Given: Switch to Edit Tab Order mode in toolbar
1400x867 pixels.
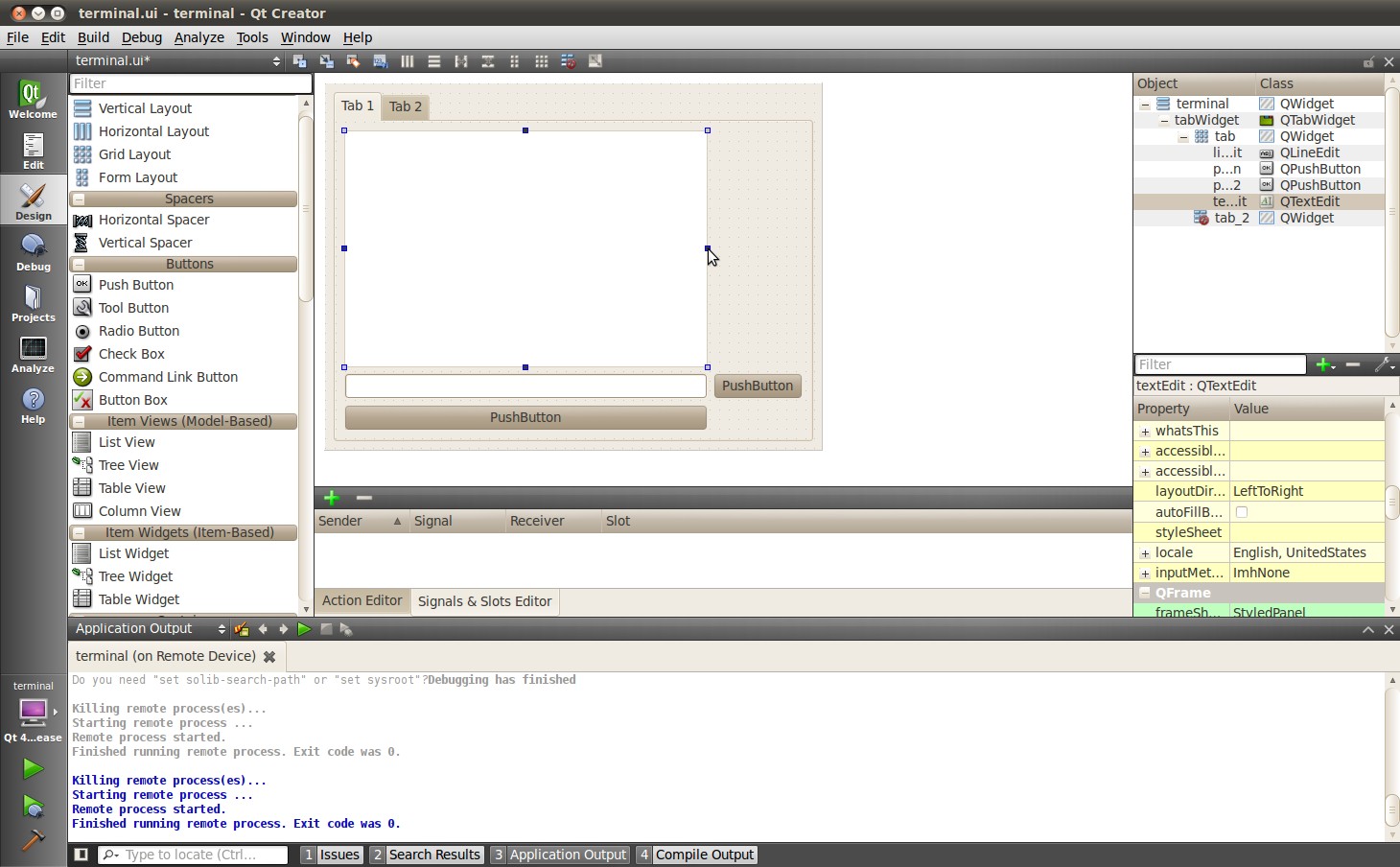Looking at the screenshot, I should pos(381,60).
